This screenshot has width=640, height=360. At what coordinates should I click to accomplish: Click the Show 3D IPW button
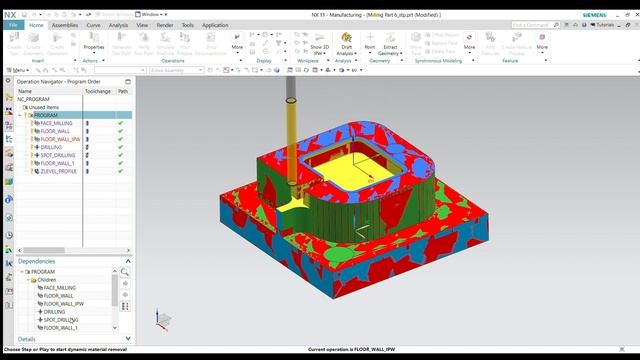click(x=319, y=44)
